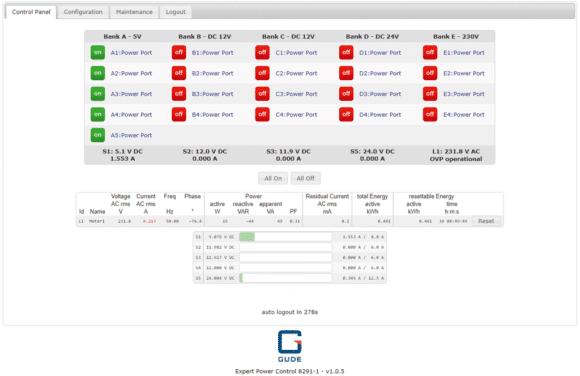
Task: Toggle the B4 Power Port switch
Action: click(179, 114)
